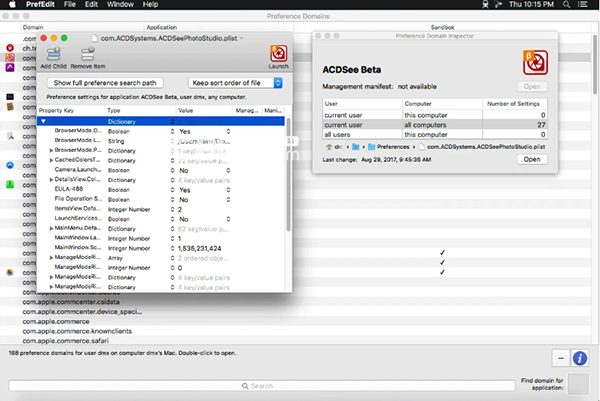Open the plist window title dropdown chevron
The image size is (600, 401).
coord(241,38)
